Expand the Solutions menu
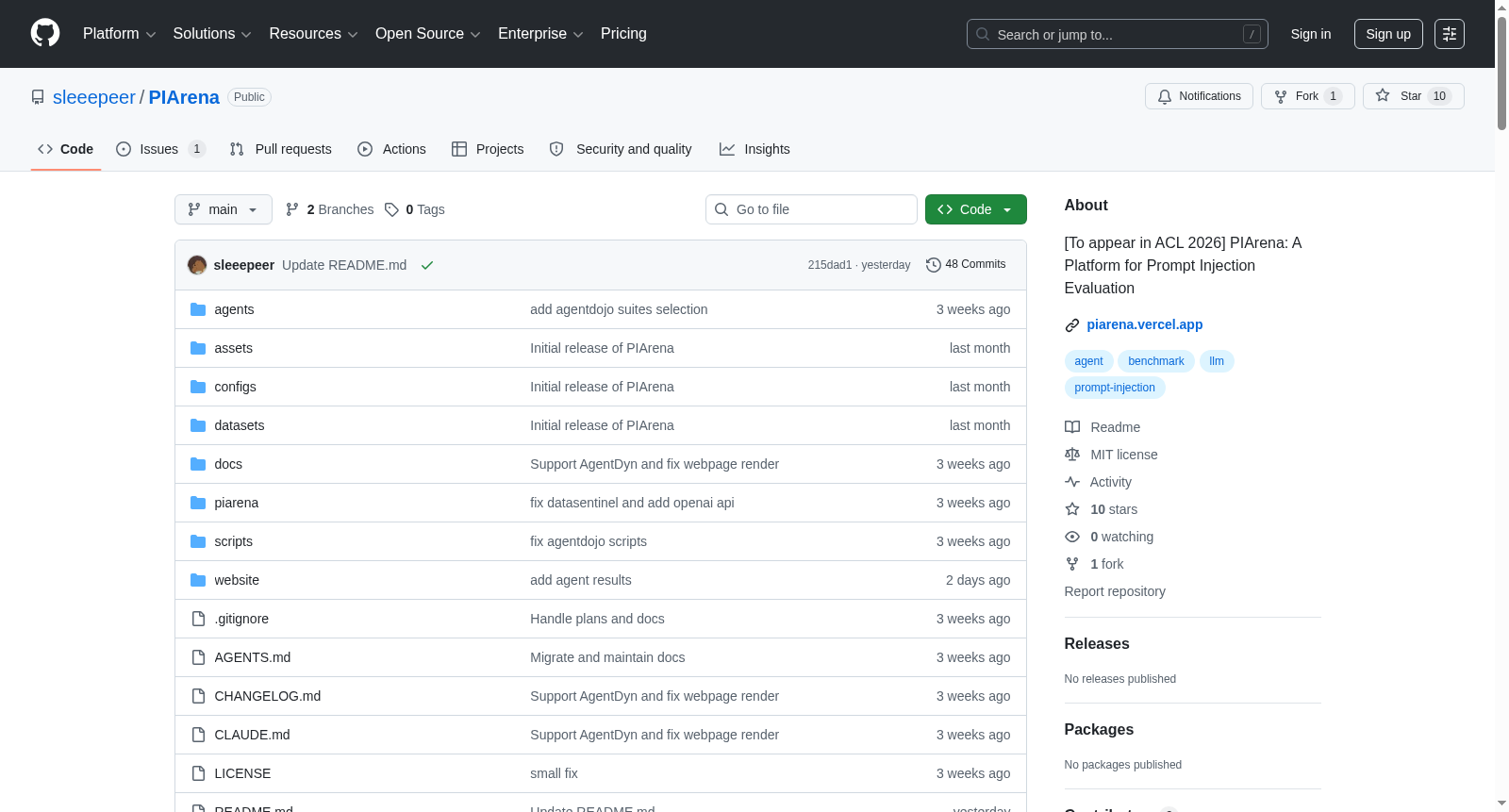1509x812 pixels. (212, 34)
